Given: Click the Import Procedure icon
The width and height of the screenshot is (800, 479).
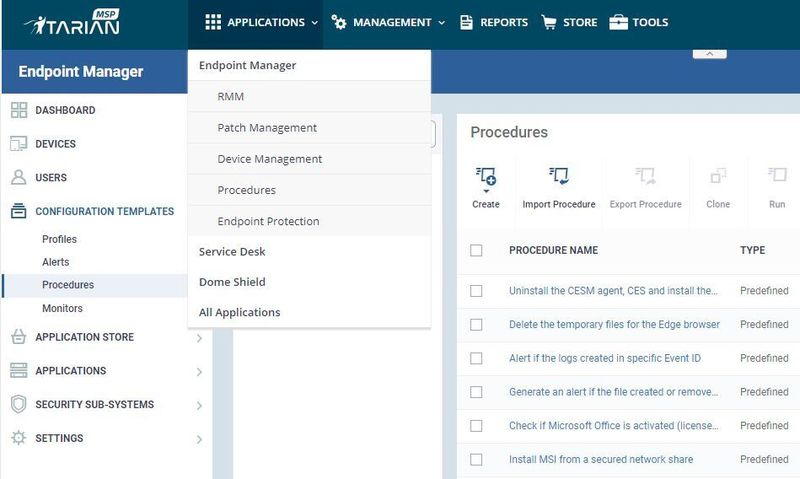Looking at the screenshot, I should tap(558, 178).
